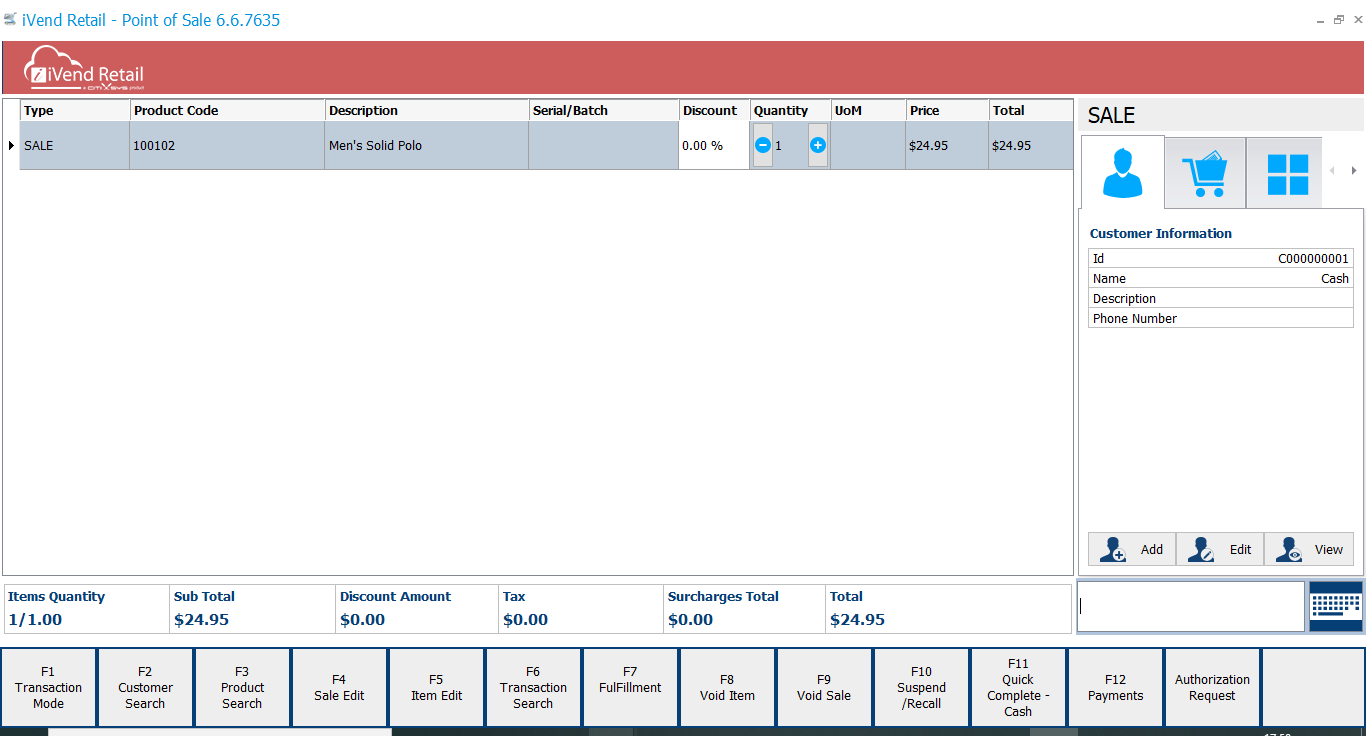Screen dimensions: 1366x736
Task: Open F1 Transaction Mode
Action: 49,688
